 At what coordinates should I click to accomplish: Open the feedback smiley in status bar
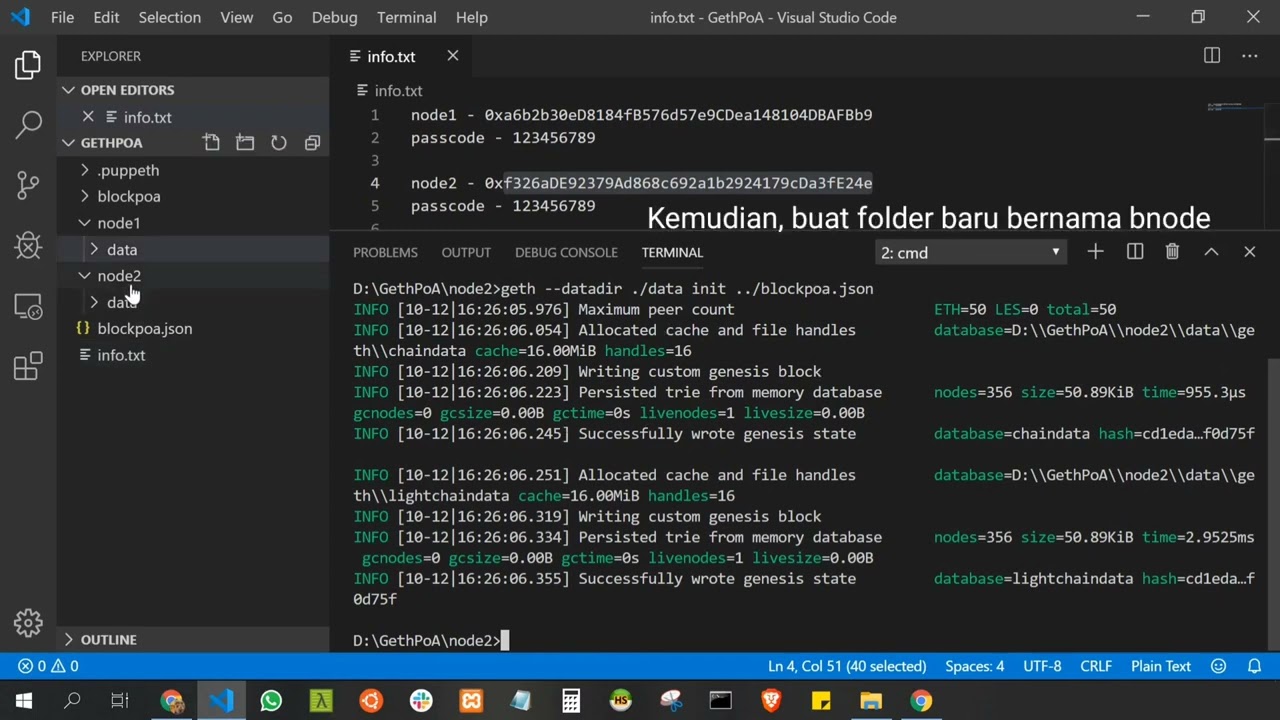(1218, 666)
